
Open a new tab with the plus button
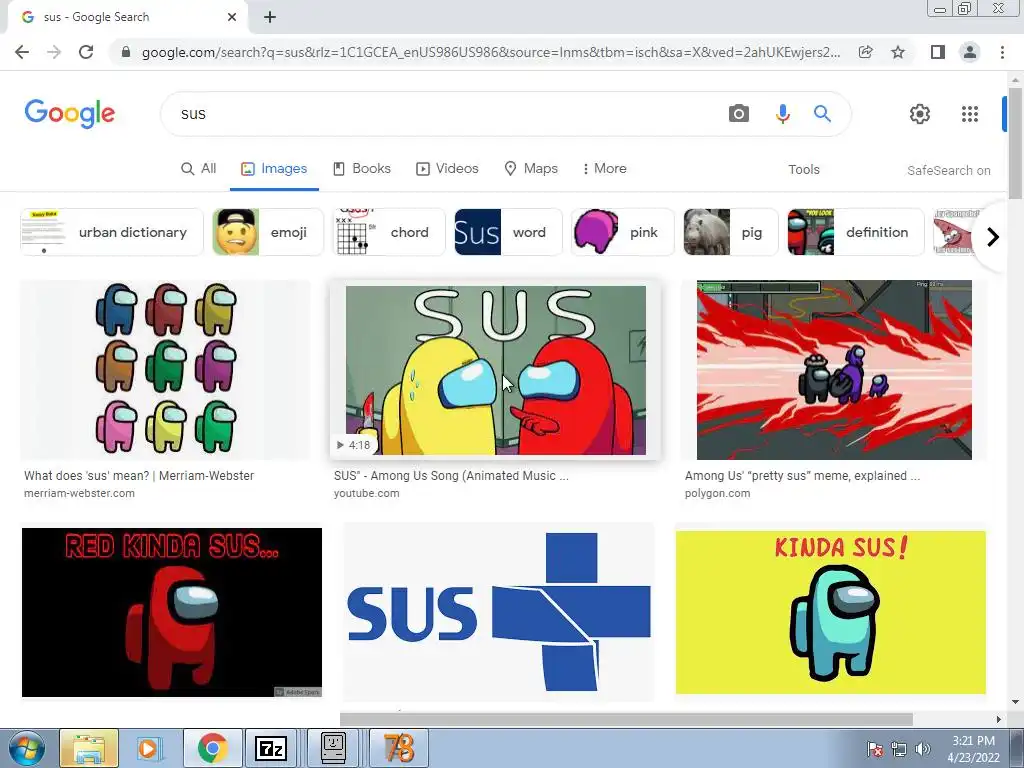coord(270,17)
